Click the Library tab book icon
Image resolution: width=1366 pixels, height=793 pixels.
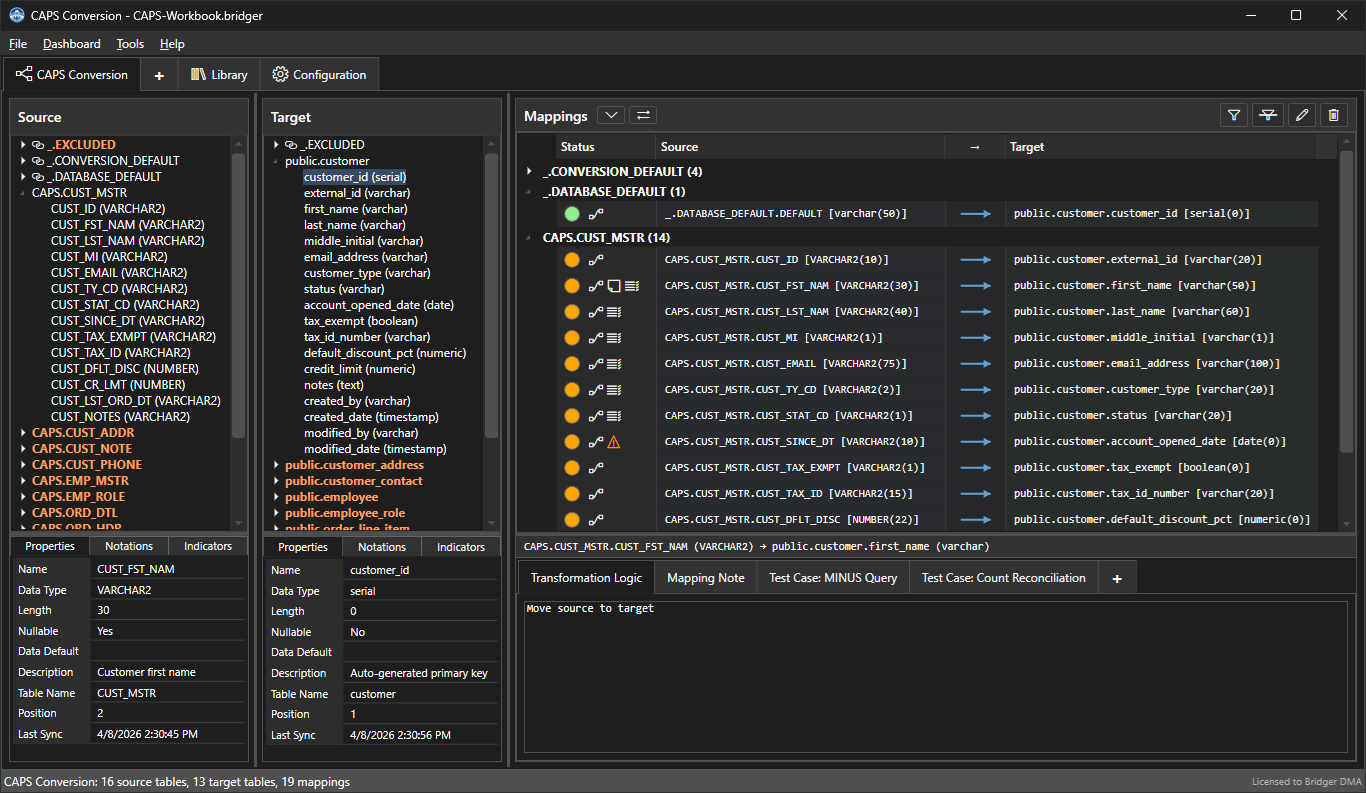[198, 74]
